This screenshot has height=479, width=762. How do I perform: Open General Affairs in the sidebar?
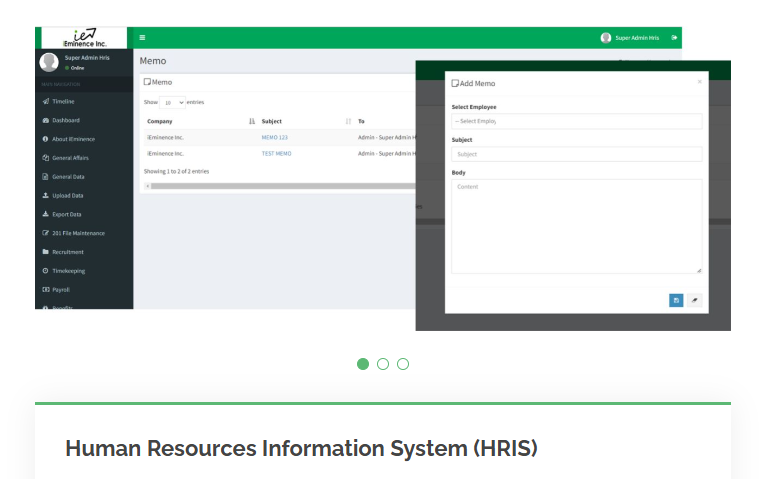point(70,158)
